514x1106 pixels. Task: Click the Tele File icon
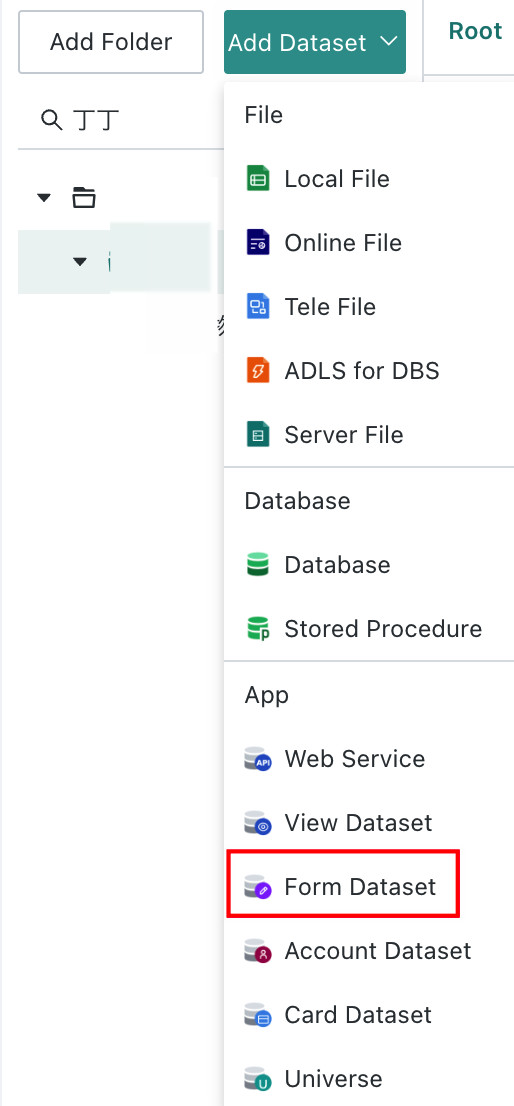tap(258, 307)
